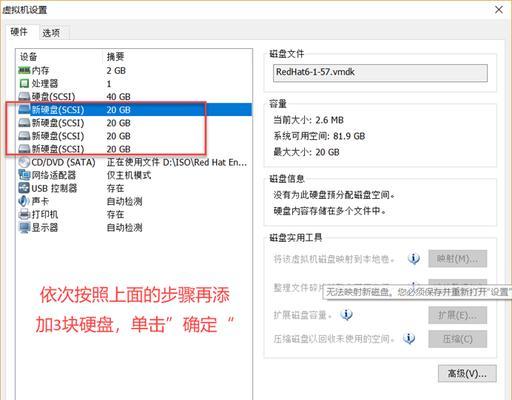The height and width of the screenshot is (400, 512).
Task: Select the CD/DVD (SATA) row
Action: pos(134,162)
